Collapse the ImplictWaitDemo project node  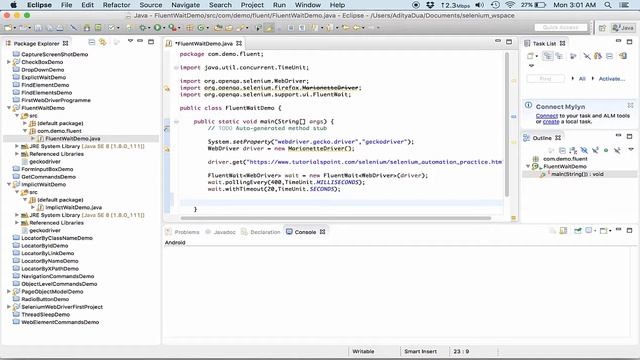click(x=9, y=184)
